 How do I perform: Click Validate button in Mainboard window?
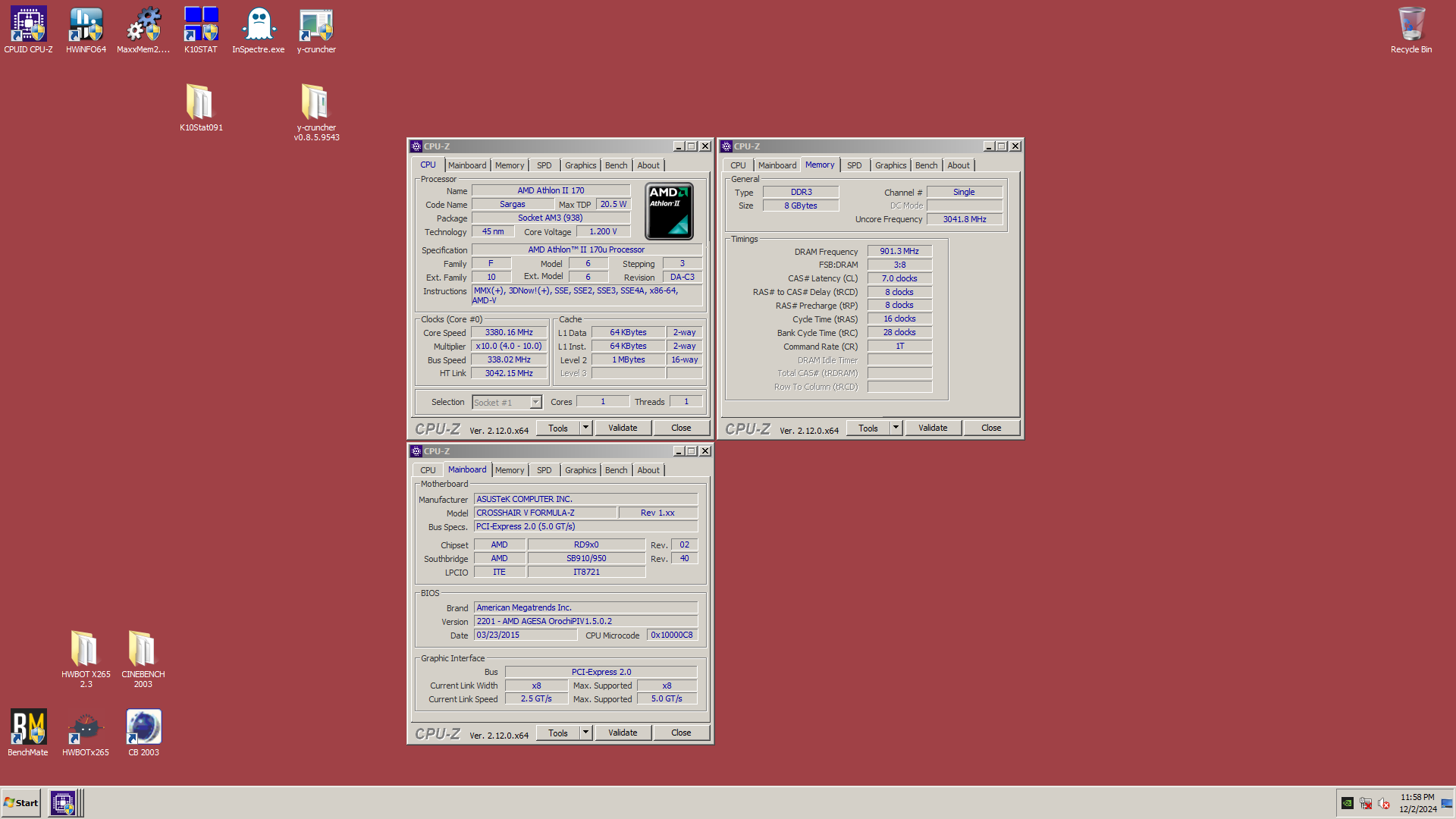pos(623,733)
